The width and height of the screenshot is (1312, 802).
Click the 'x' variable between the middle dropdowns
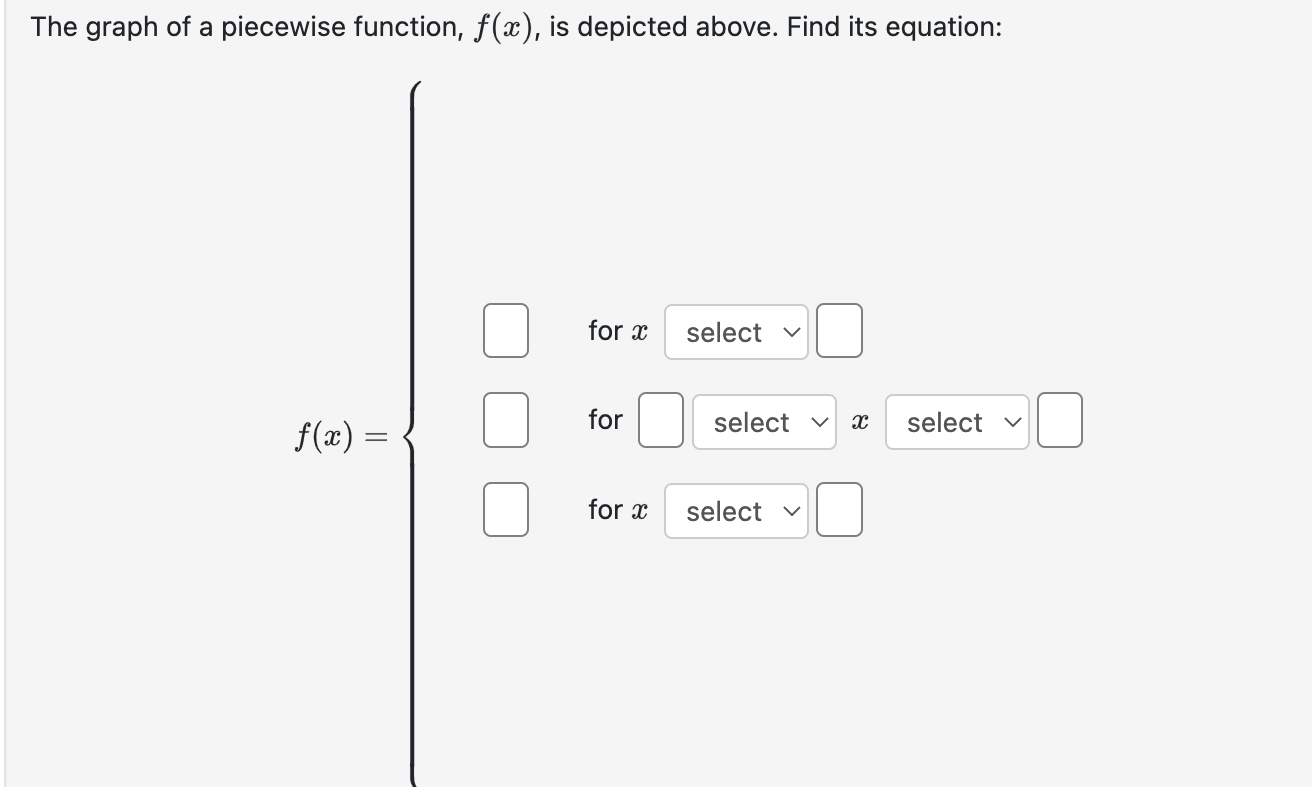(861, 421)
